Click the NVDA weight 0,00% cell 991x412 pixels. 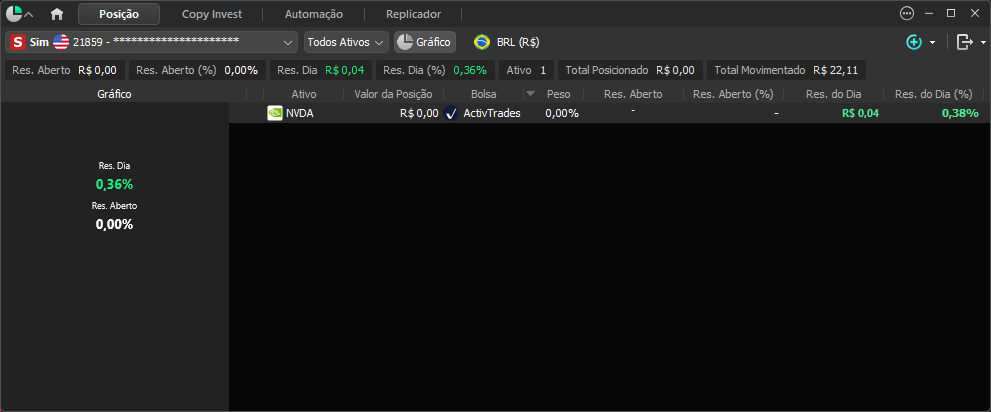coord(562,113)
